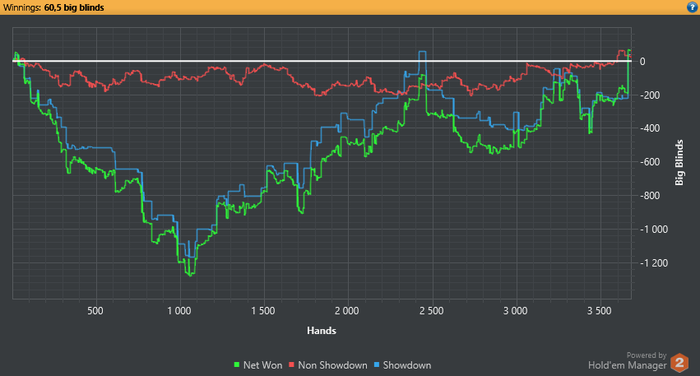The image size is (700, 376).
Task: Click the 'Powered by' caption text
Action: point(646,355)
